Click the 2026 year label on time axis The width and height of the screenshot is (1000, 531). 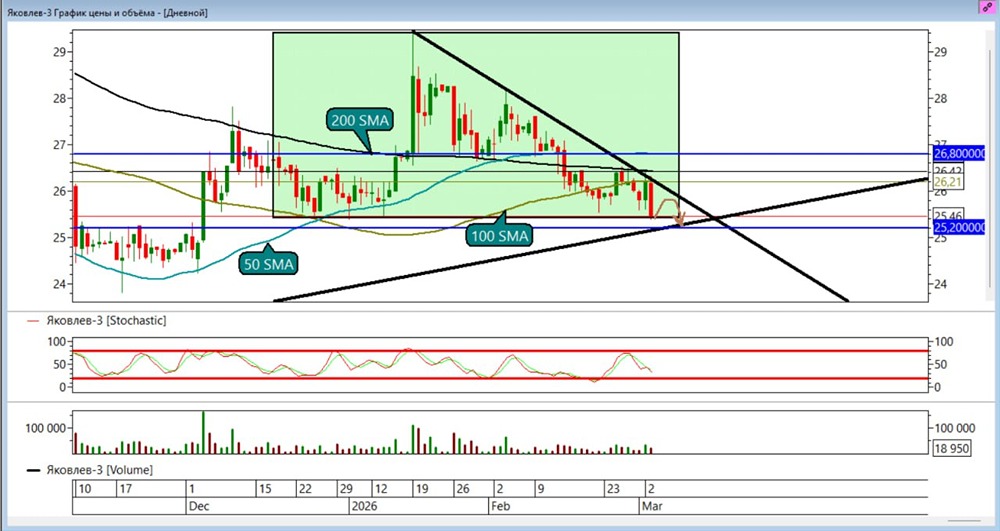tap(364, 506)
